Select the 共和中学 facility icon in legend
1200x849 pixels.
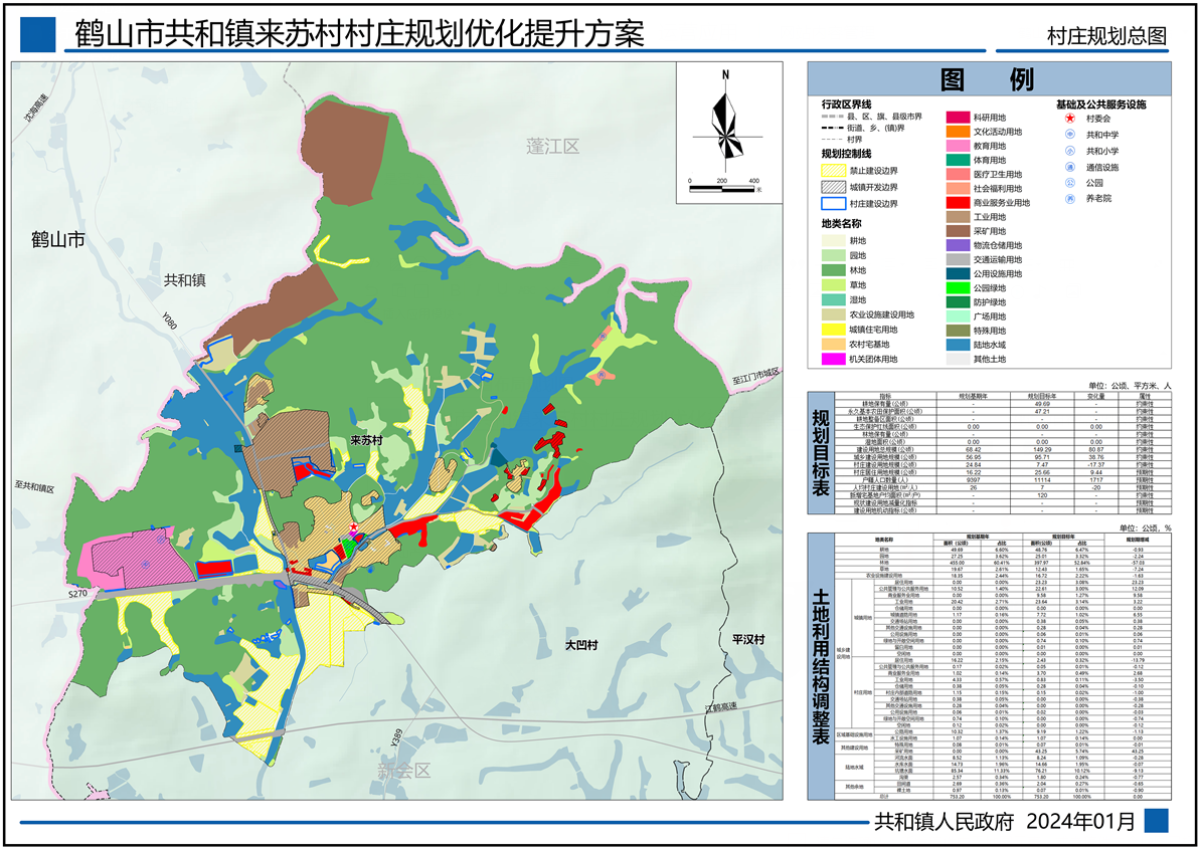coord(1069,134)
